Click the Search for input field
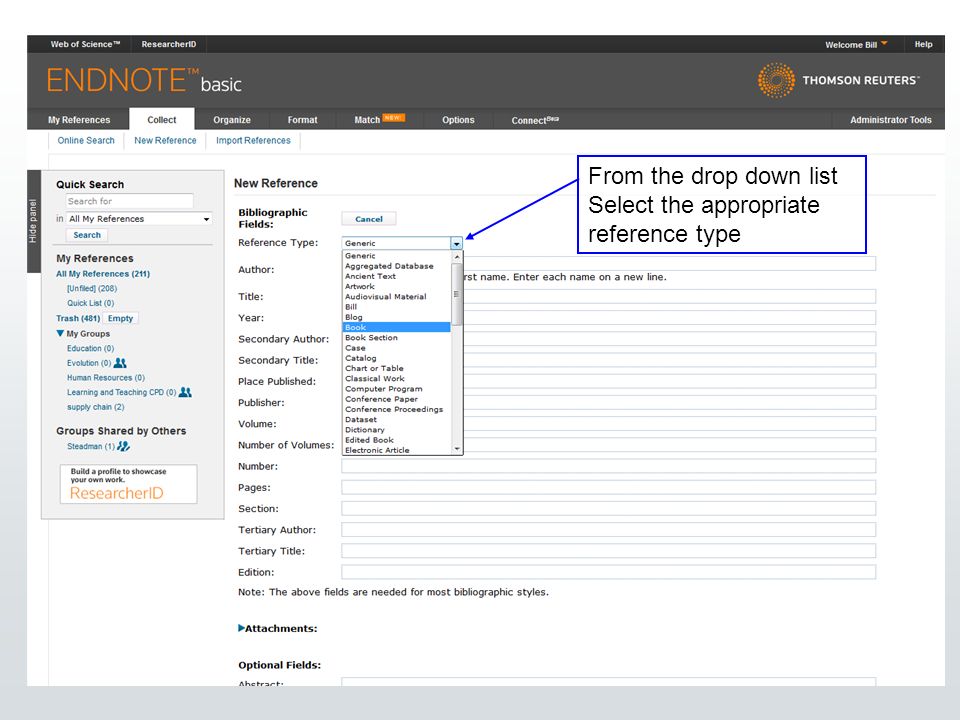Screen dimensions: 960x720 click(x=129, y=201)
